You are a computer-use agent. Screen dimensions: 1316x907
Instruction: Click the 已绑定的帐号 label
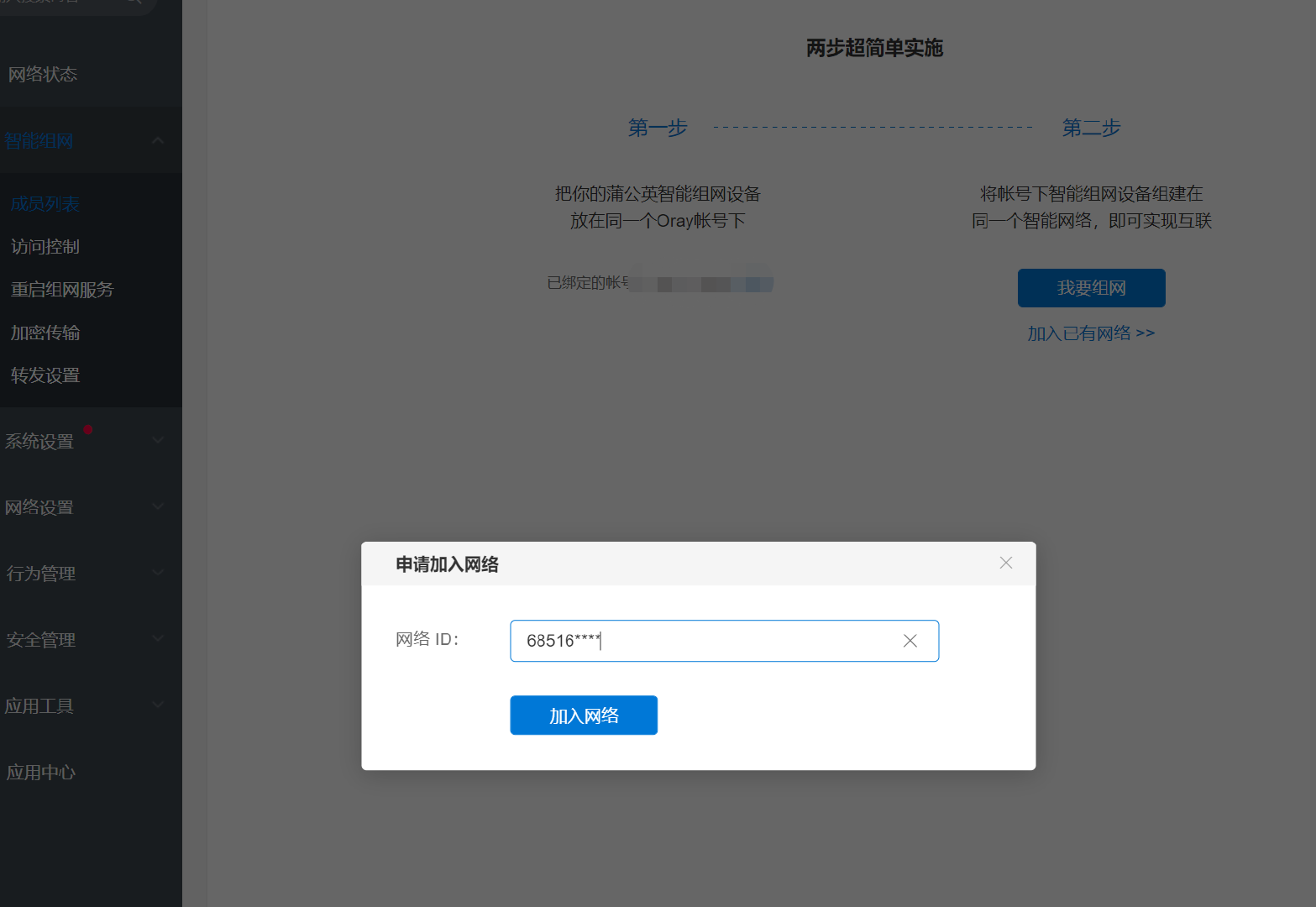[589, 283]
